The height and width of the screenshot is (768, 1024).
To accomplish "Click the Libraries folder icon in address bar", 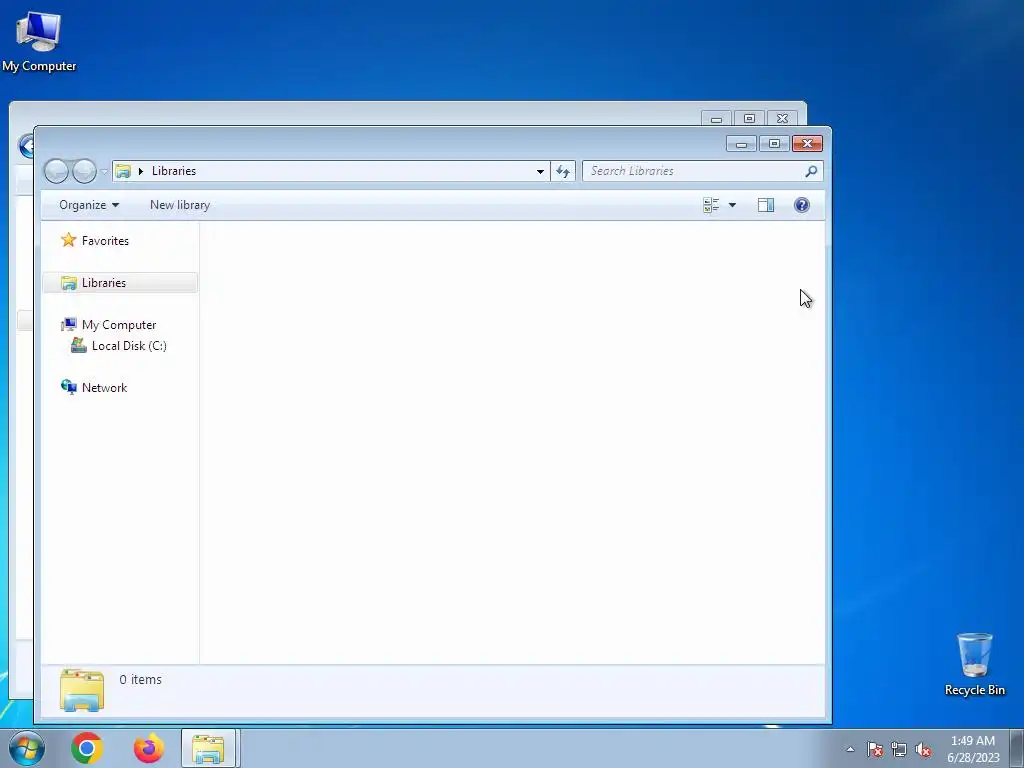I will (x=123, y=171).
